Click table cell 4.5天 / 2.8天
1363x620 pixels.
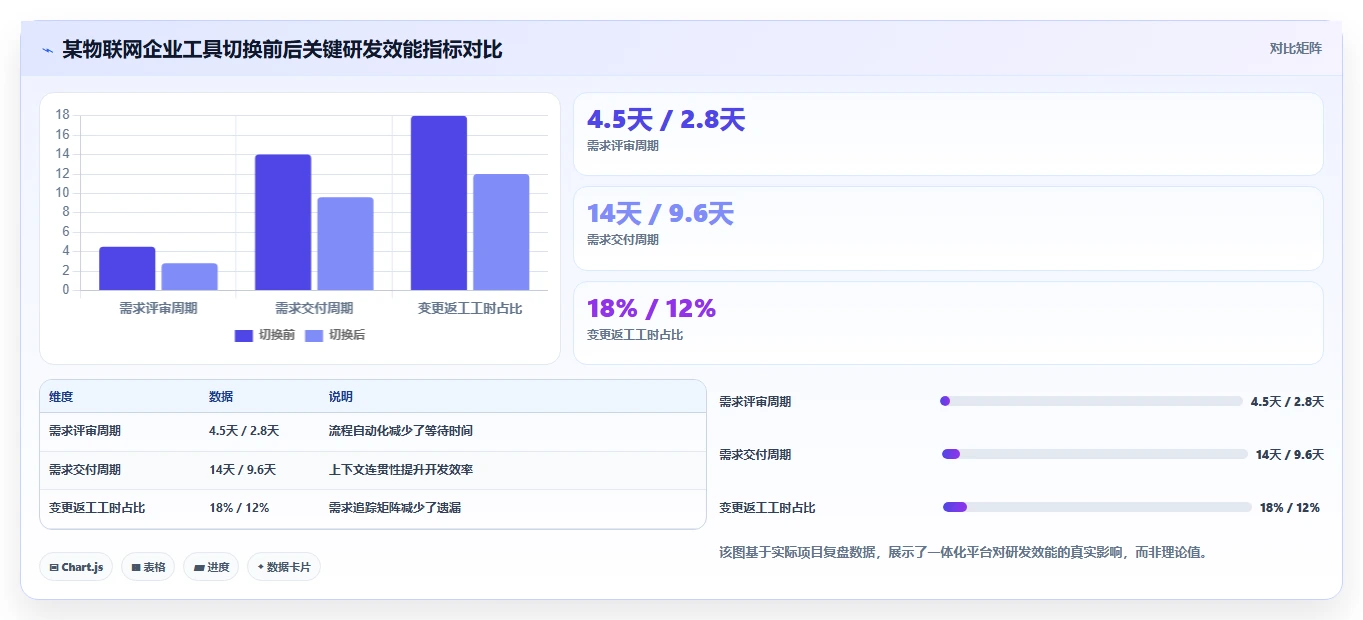[x=244, y=431]
